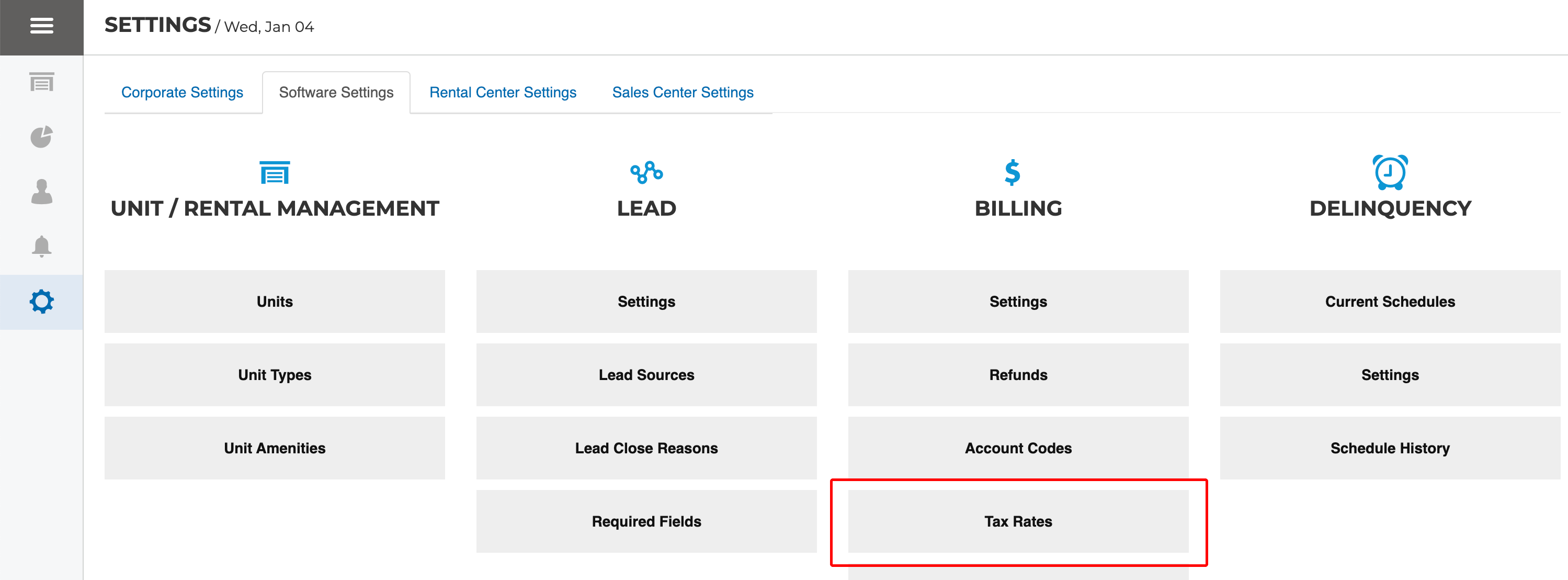Open the Units button

point(275,302)
